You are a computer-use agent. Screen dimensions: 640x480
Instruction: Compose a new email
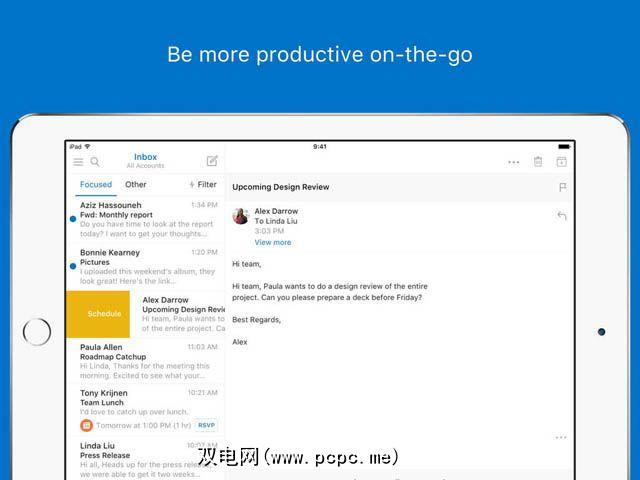pos(212,161)
